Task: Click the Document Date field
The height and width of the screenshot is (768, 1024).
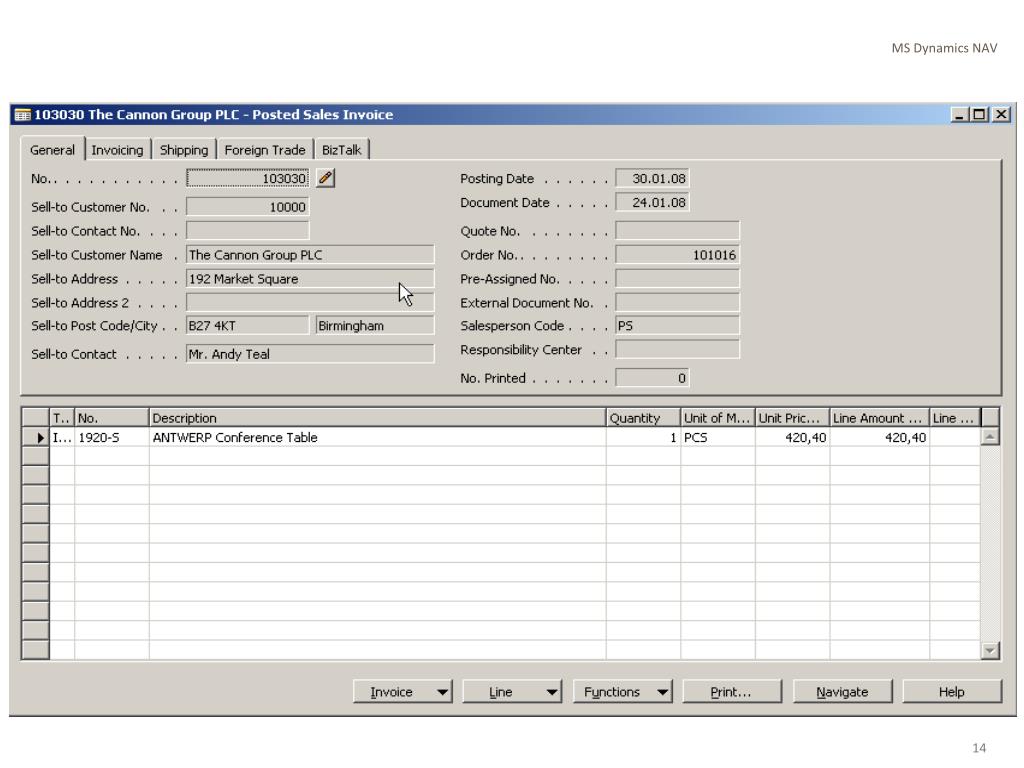Action: [x=652, y=202]
